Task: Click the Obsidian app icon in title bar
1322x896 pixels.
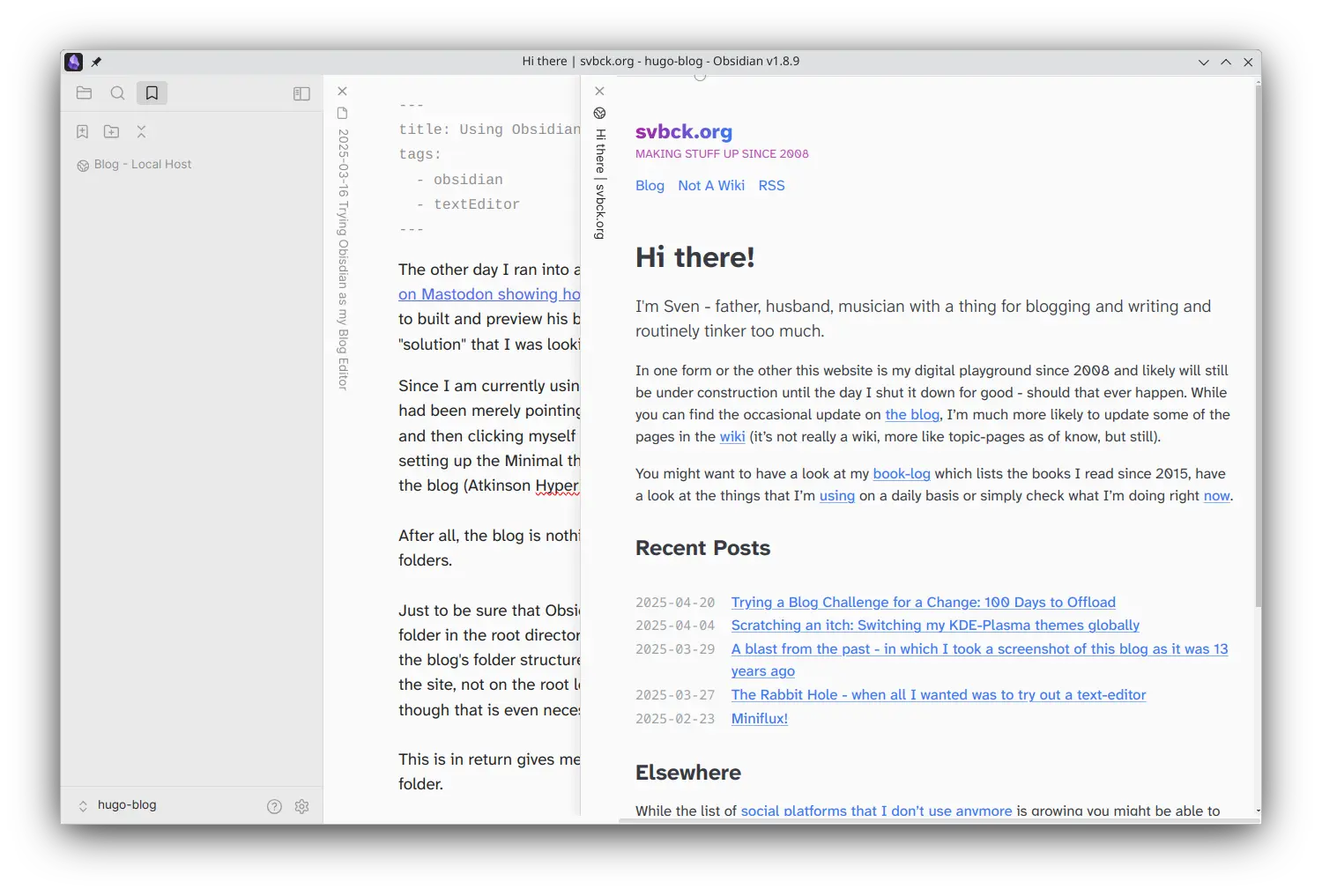Action: click(x=74, y=62)
